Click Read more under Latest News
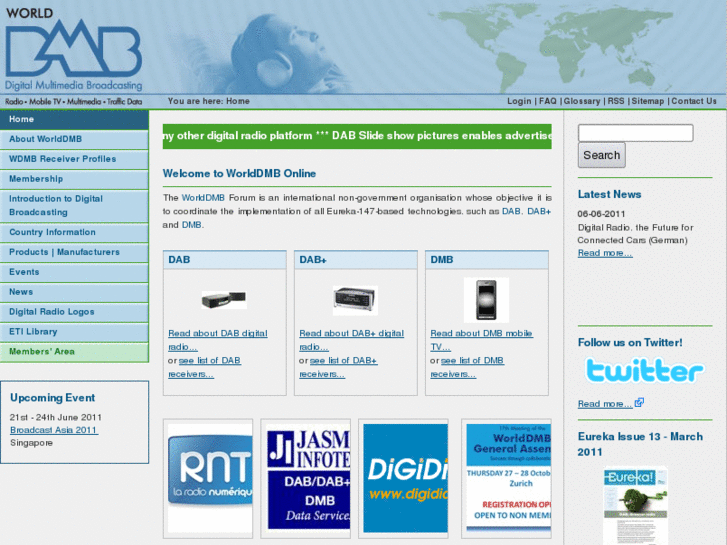 coord(605,253)
